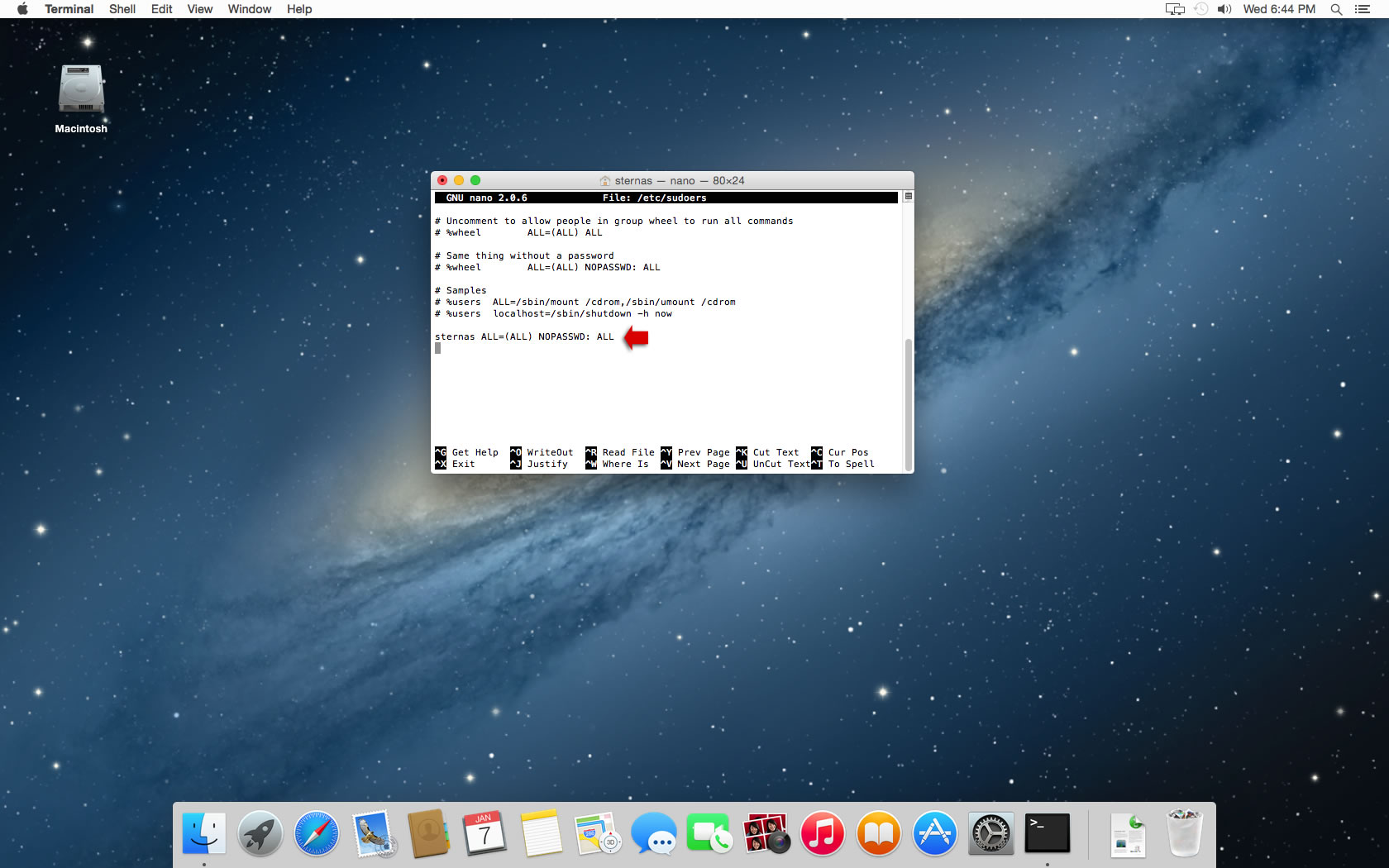Viewport: 1389px width, 868px height.
Task: Open the Help menu
Action: [x=299, y=9]
